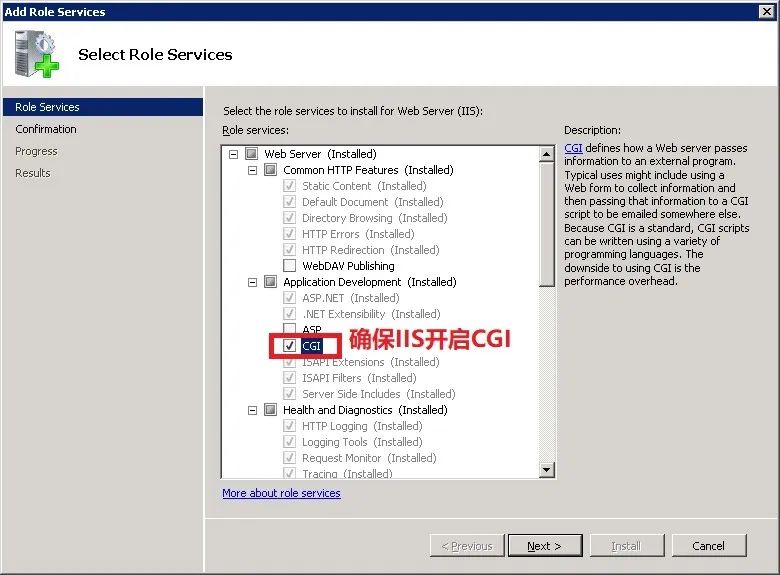Select the ASP tree item label
780x575 pixels.
(x=312, y=329)
